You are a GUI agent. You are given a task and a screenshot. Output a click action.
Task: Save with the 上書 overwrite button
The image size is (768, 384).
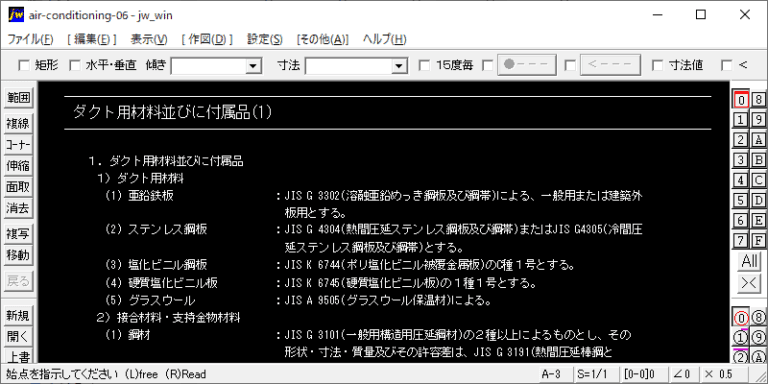[x=18, y=356]
